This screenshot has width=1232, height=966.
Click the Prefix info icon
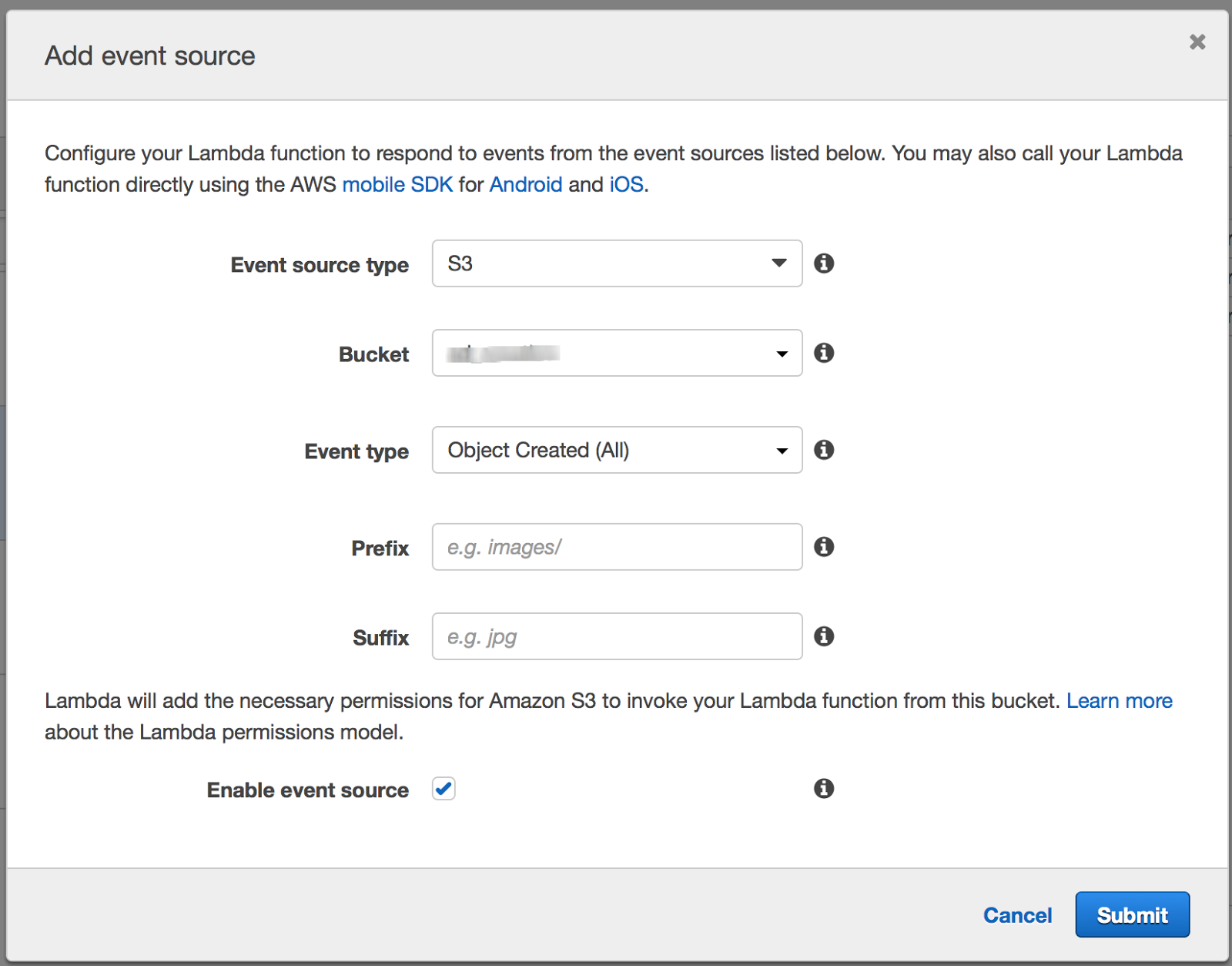coord(823,547)
